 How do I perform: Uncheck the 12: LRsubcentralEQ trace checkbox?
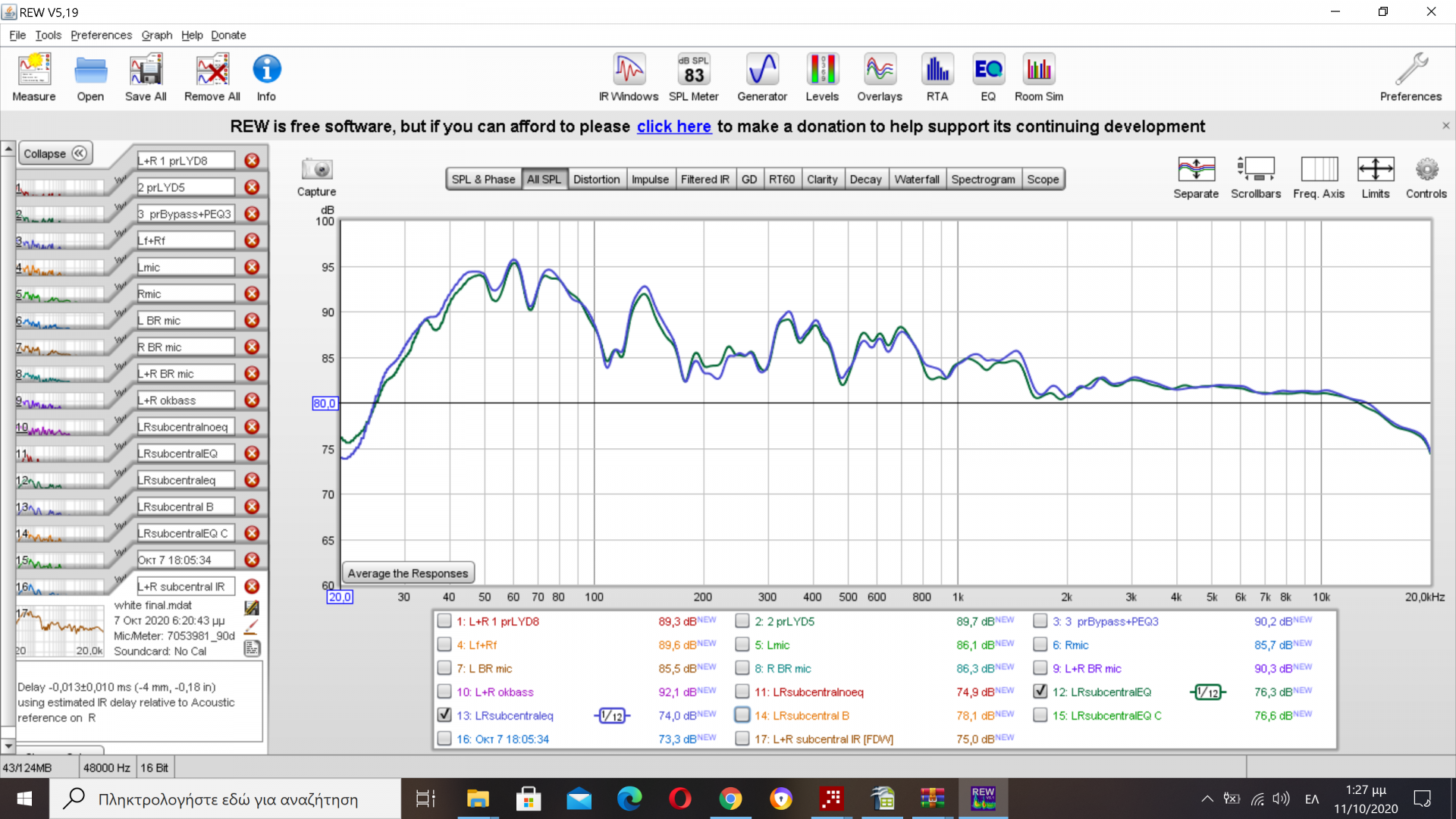[1040, 692]
